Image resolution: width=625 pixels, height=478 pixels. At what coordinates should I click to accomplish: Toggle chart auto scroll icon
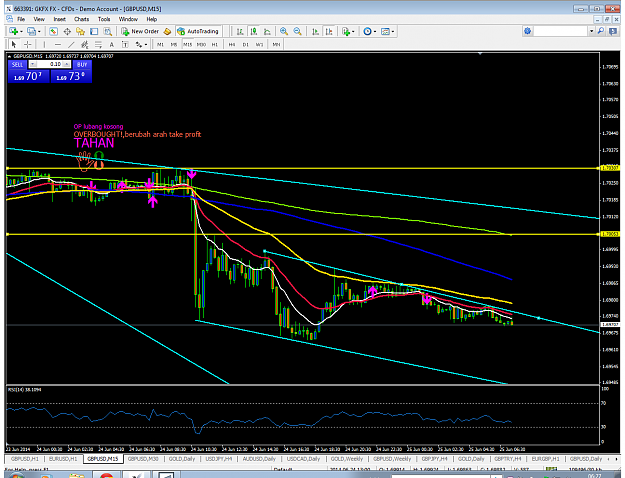[x=315, y=31]
